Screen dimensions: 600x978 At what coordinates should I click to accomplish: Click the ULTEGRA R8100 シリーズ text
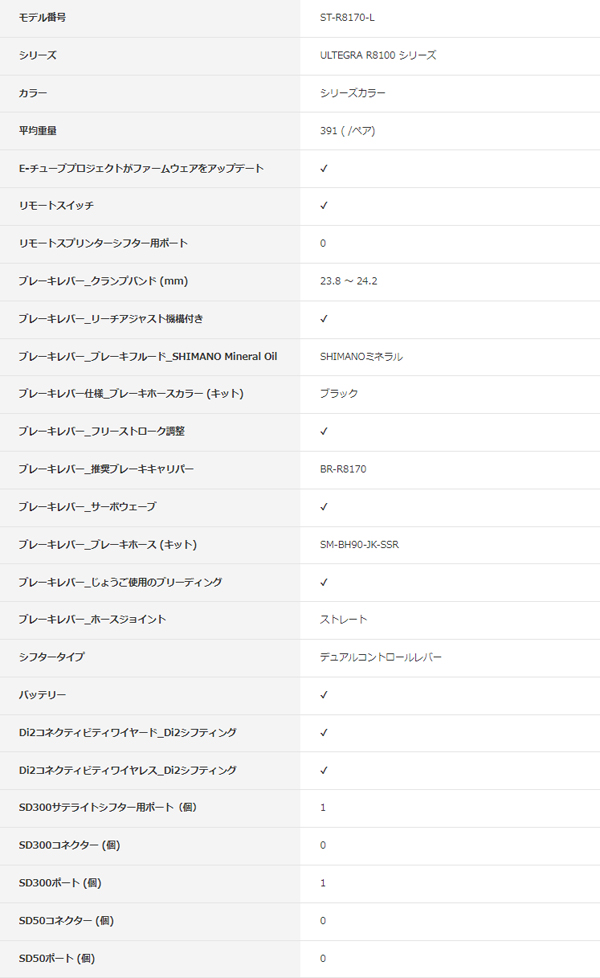pyautogui.click(x=378, y=56)
